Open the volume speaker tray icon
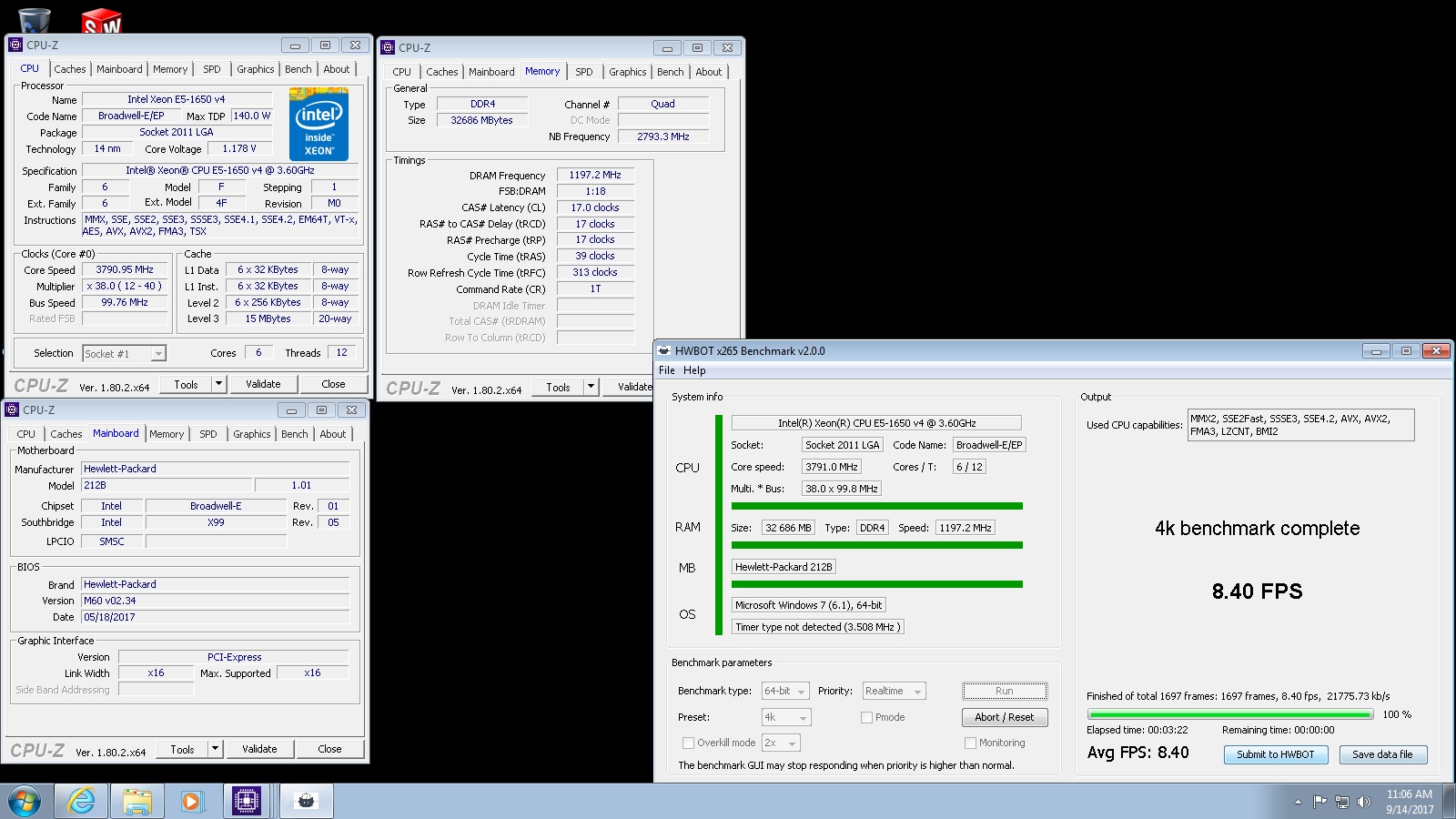Viewport: 1456px width, 819px height. point(1363,802)
